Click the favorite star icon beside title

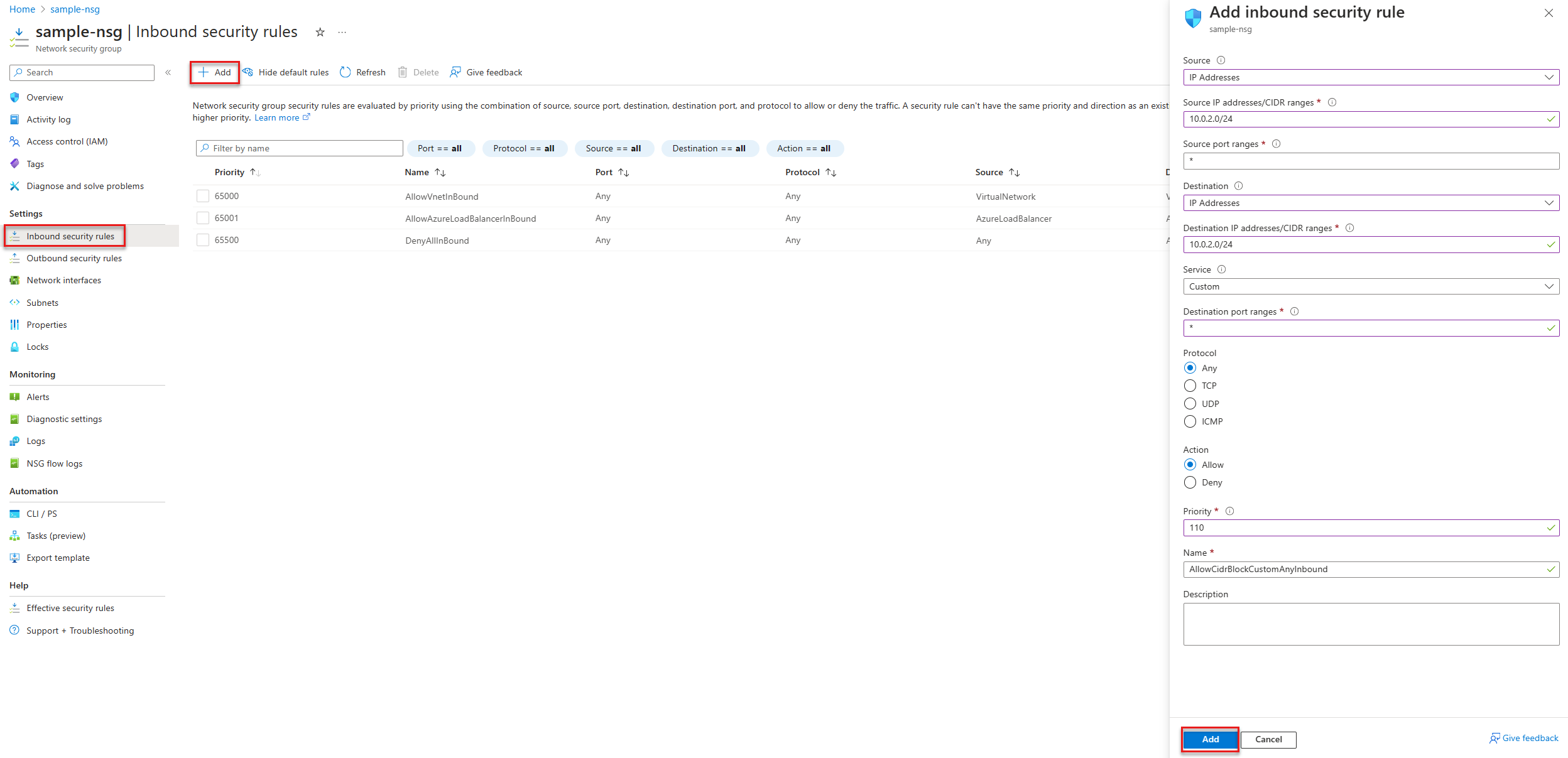click(x=320, y=32)
